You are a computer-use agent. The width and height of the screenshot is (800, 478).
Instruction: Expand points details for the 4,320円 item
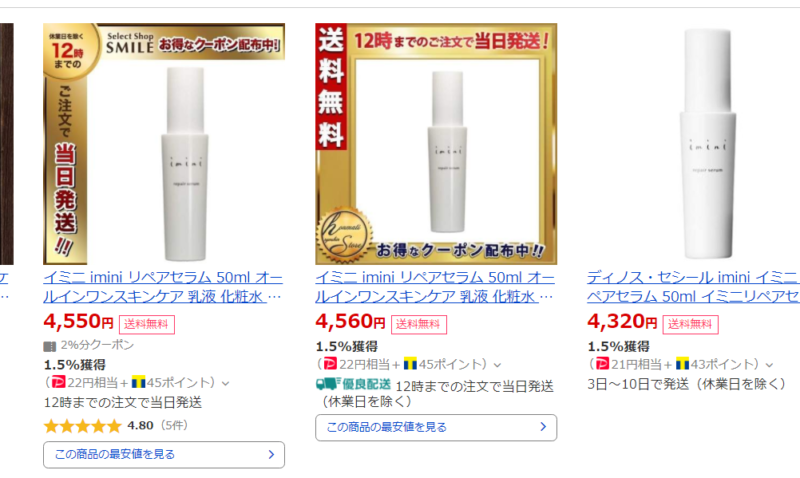(769, 365)
